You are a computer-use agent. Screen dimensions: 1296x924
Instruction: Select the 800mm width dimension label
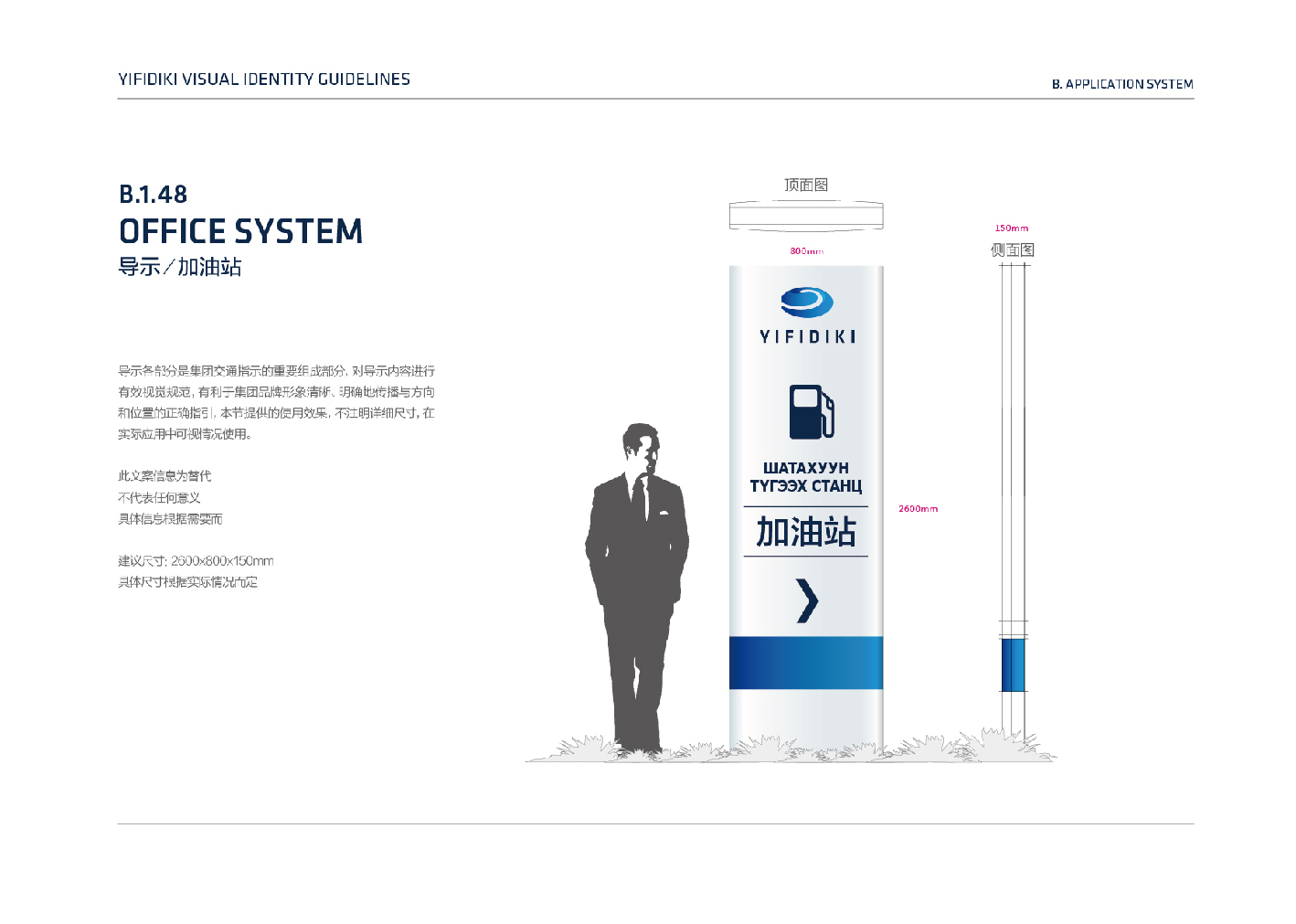click(x=806, y=251)
